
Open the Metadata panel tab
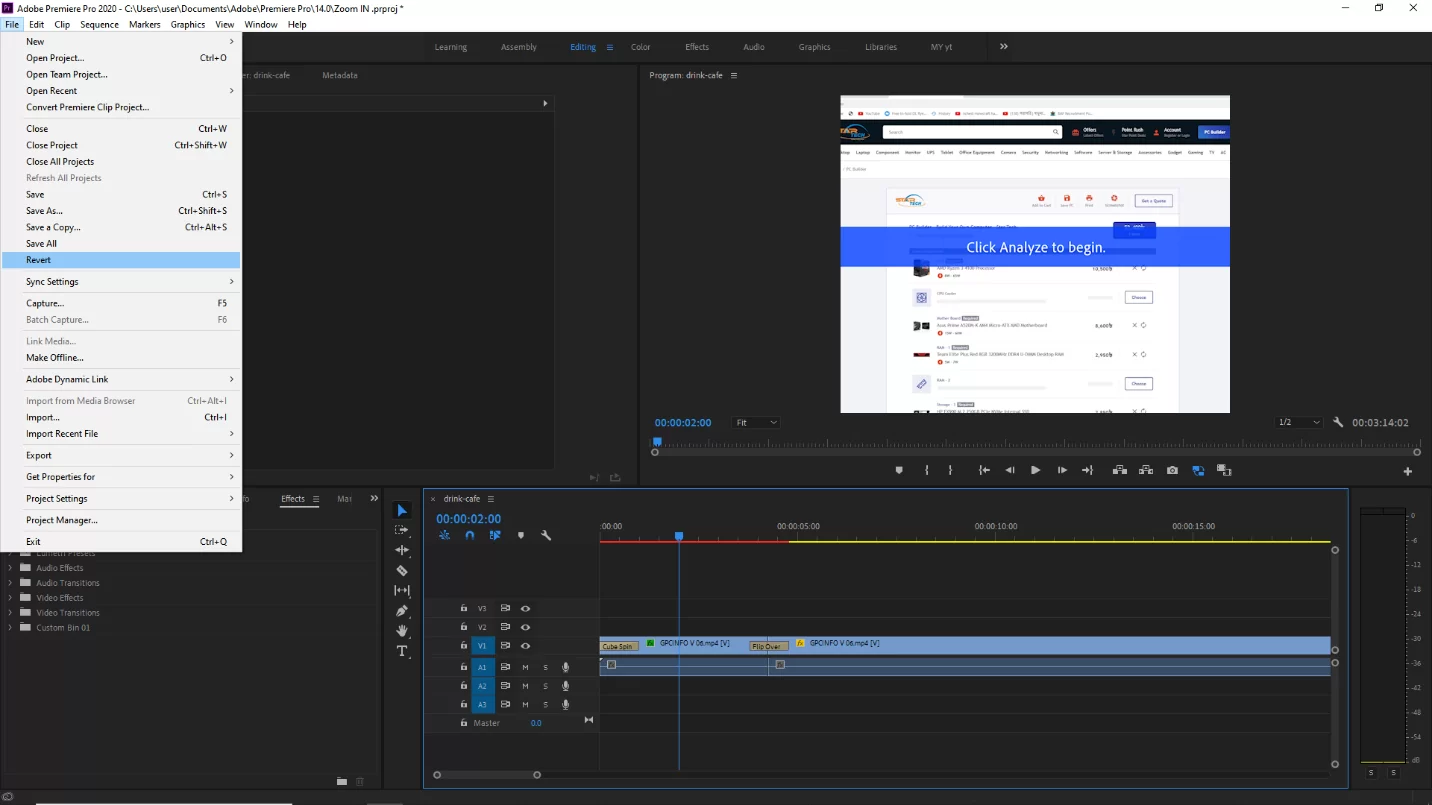[x=339, y=75]
